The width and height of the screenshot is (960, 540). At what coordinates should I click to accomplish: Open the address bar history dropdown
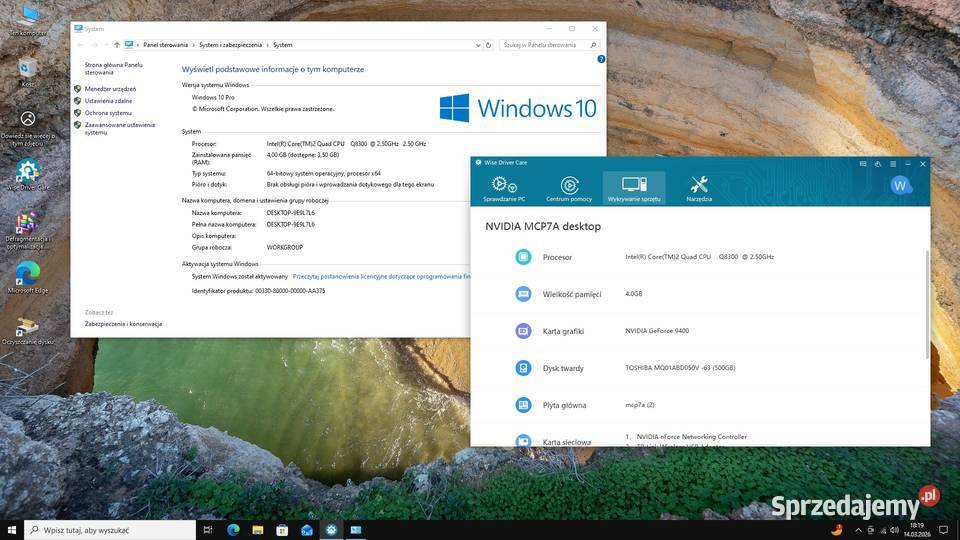click(478, 45)
